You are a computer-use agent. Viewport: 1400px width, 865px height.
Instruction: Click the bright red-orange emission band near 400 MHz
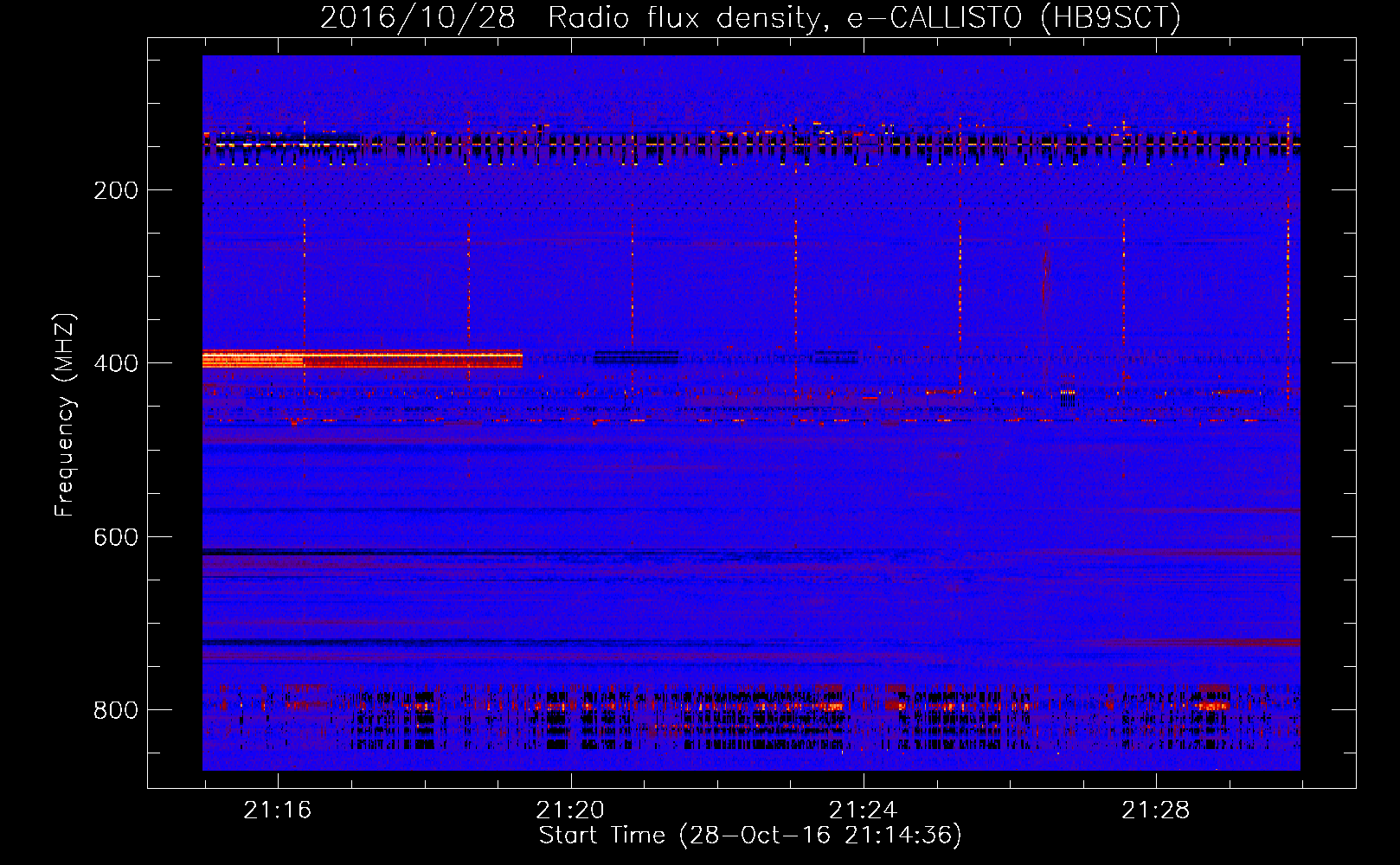click(x=362, y=359)
